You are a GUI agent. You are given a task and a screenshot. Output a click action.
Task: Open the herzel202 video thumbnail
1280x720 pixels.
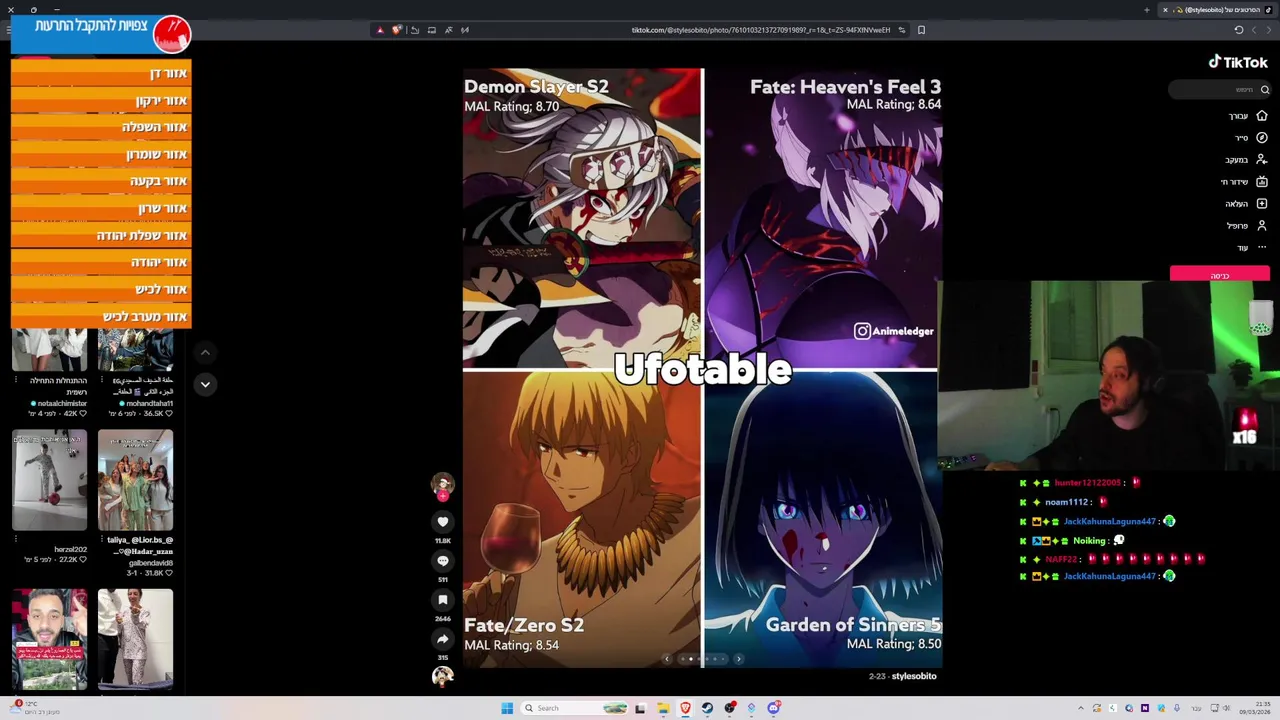point(50,480)
